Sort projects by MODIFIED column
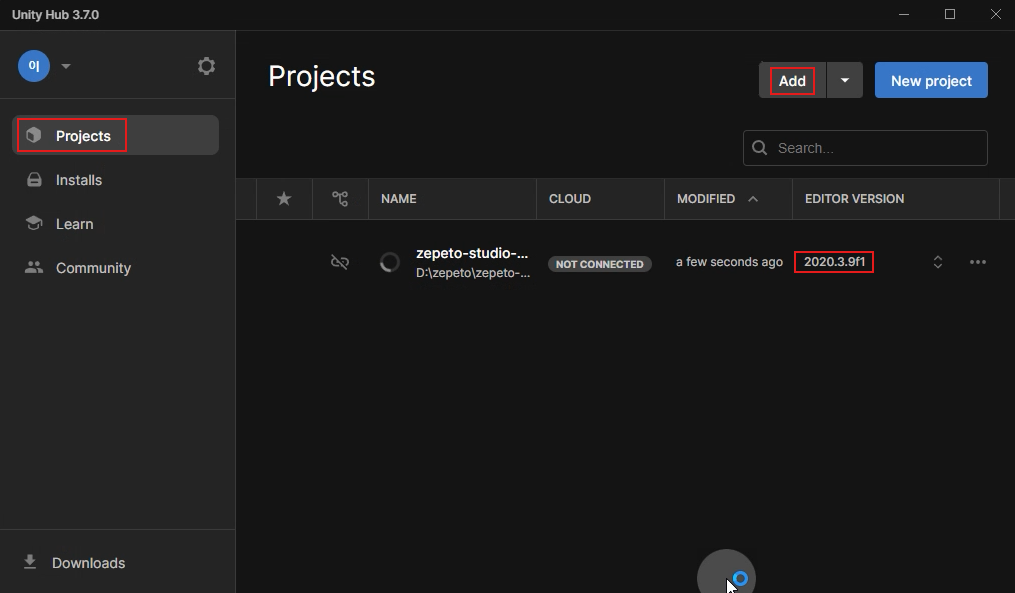This screenshot has height=593, width=1015. [706, 199]
